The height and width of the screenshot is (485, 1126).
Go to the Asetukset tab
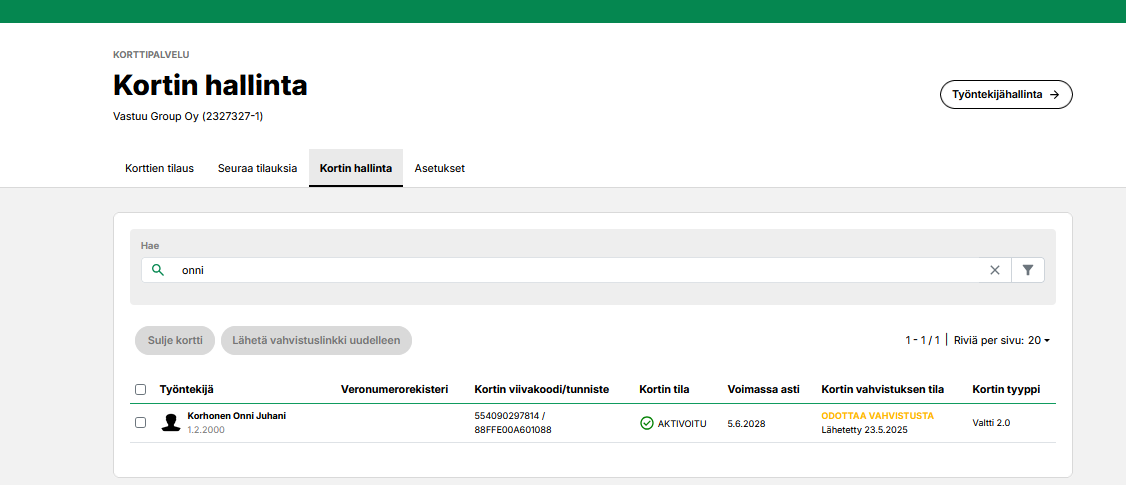tap(440, 168)
